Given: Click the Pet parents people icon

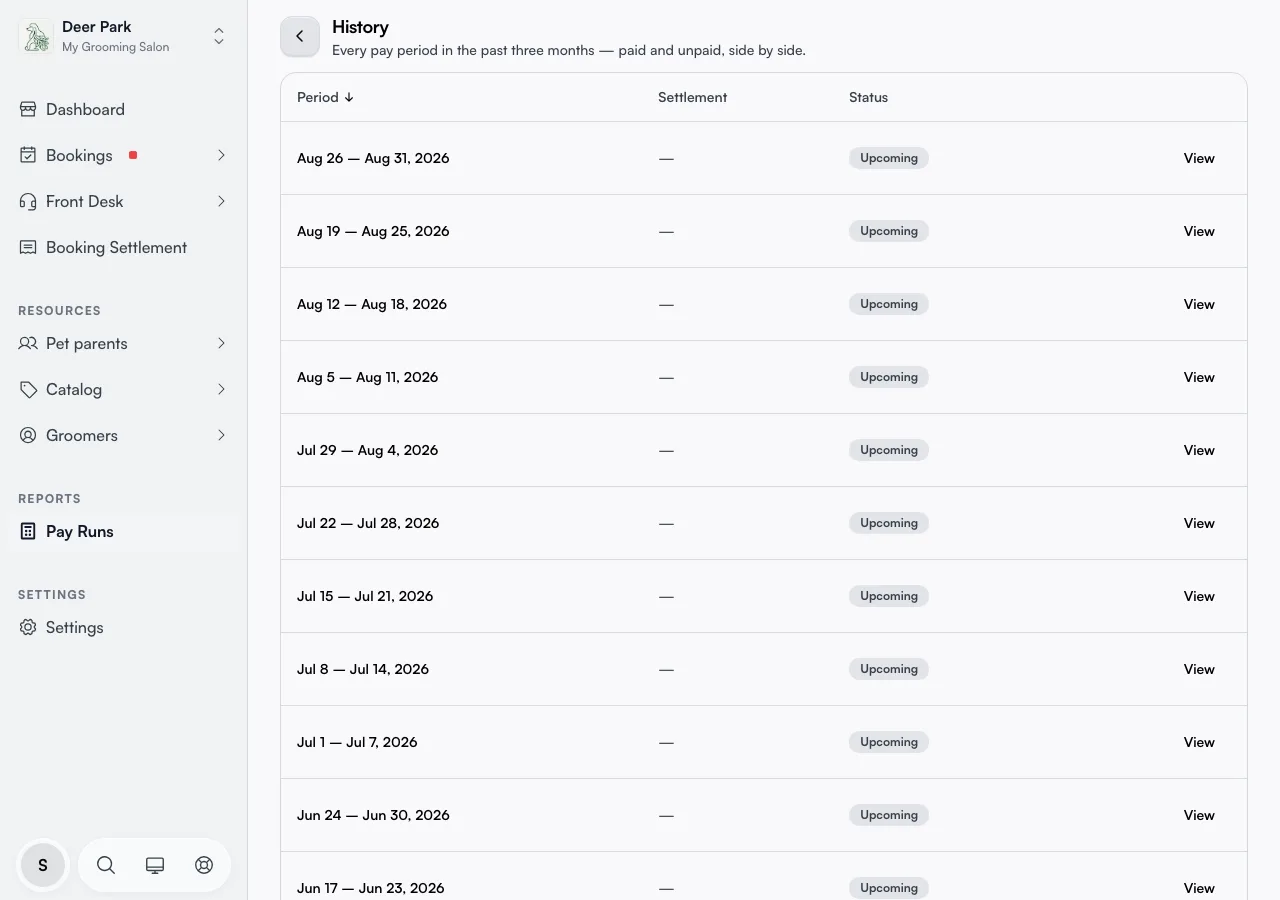Looking at the screenshot, I should [x=28, y=343].
